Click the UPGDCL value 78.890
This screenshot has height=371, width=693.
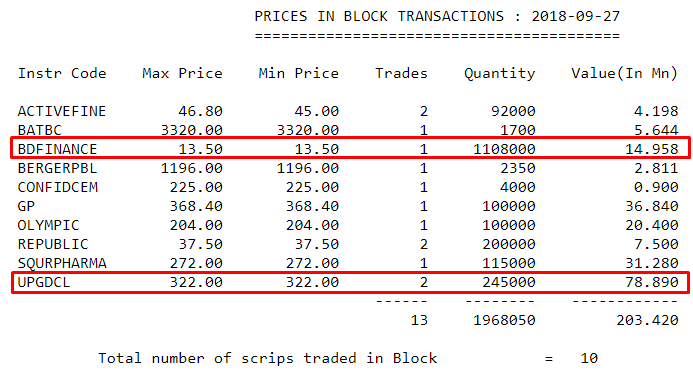[x=651, y=282]
